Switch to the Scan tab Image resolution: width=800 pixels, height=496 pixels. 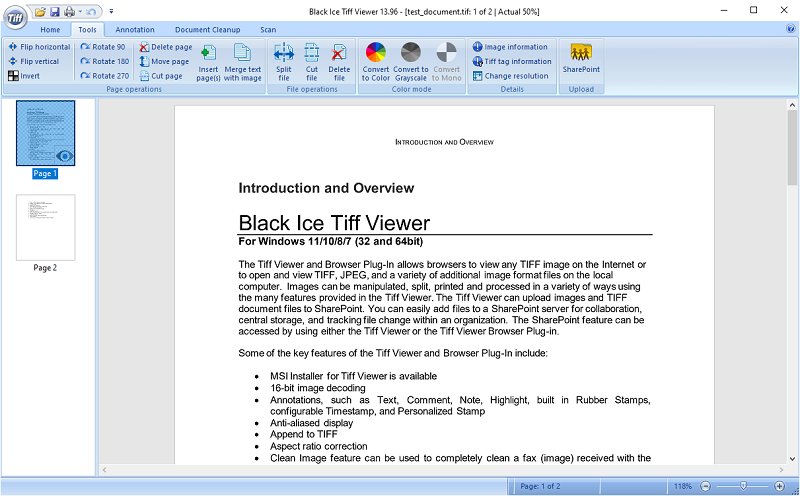click(268, 30)
